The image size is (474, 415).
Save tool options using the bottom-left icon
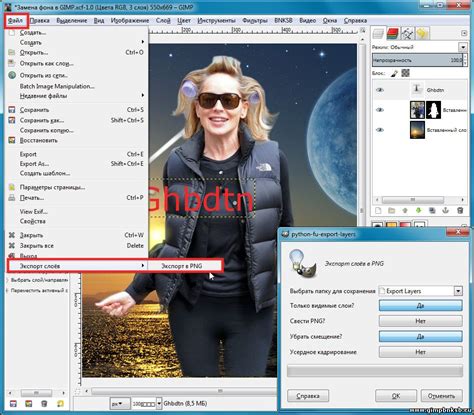[x=13, y=404]
